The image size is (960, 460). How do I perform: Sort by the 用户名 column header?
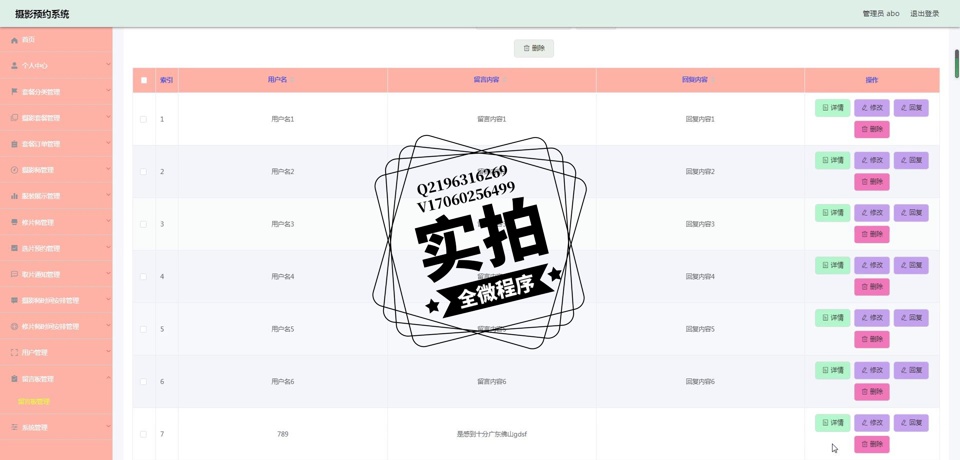pos(277,80)
